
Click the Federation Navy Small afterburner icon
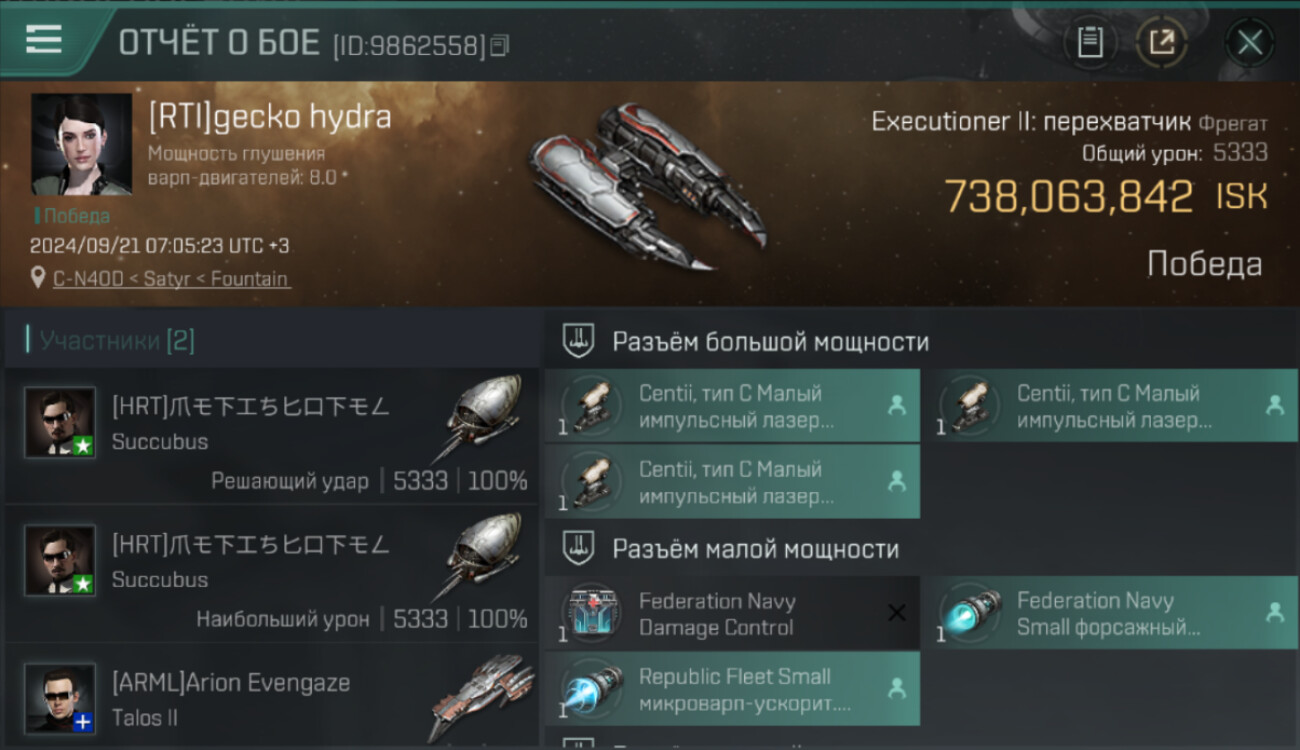click(x=969, y=613)
